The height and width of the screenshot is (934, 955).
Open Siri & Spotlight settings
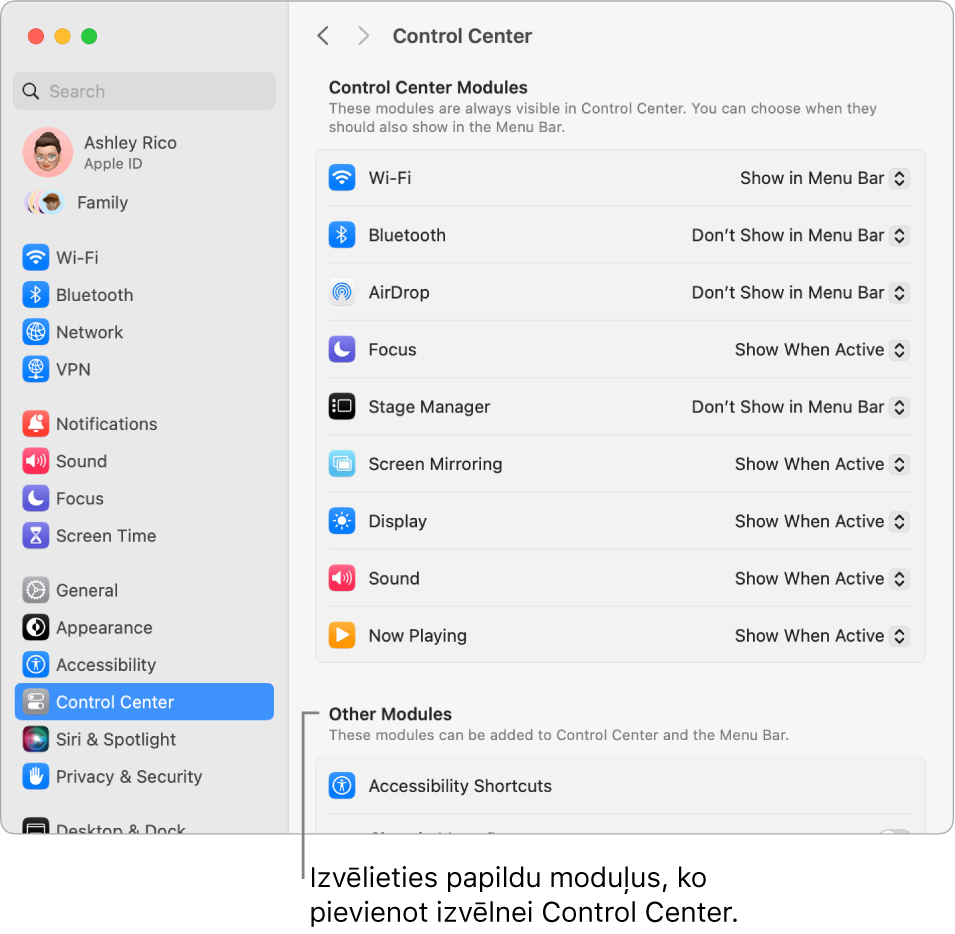(x=35, y=739)
